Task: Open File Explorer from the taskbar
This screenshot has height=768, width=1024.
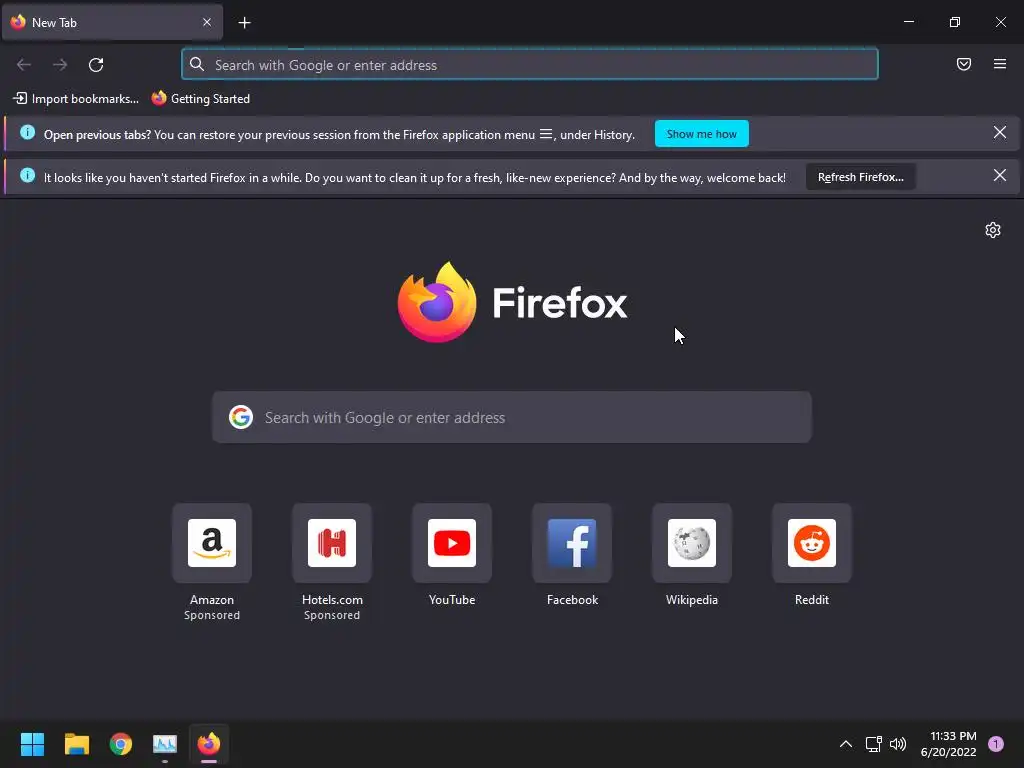Action: (x=76, y=744)
